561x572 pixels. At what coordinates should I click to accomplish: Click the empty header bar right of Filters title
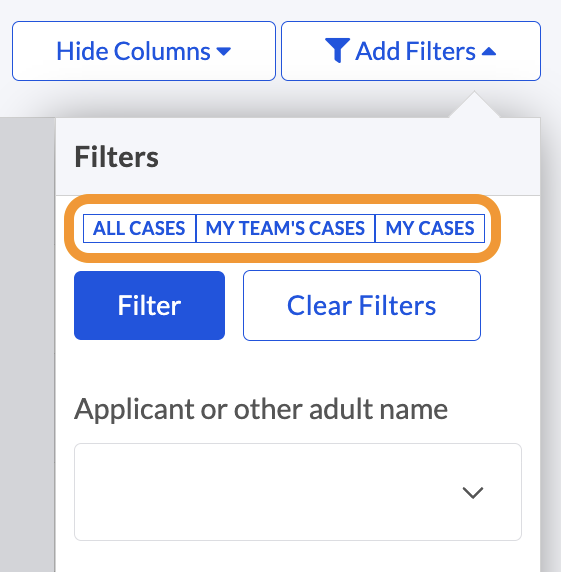(348, 157)
